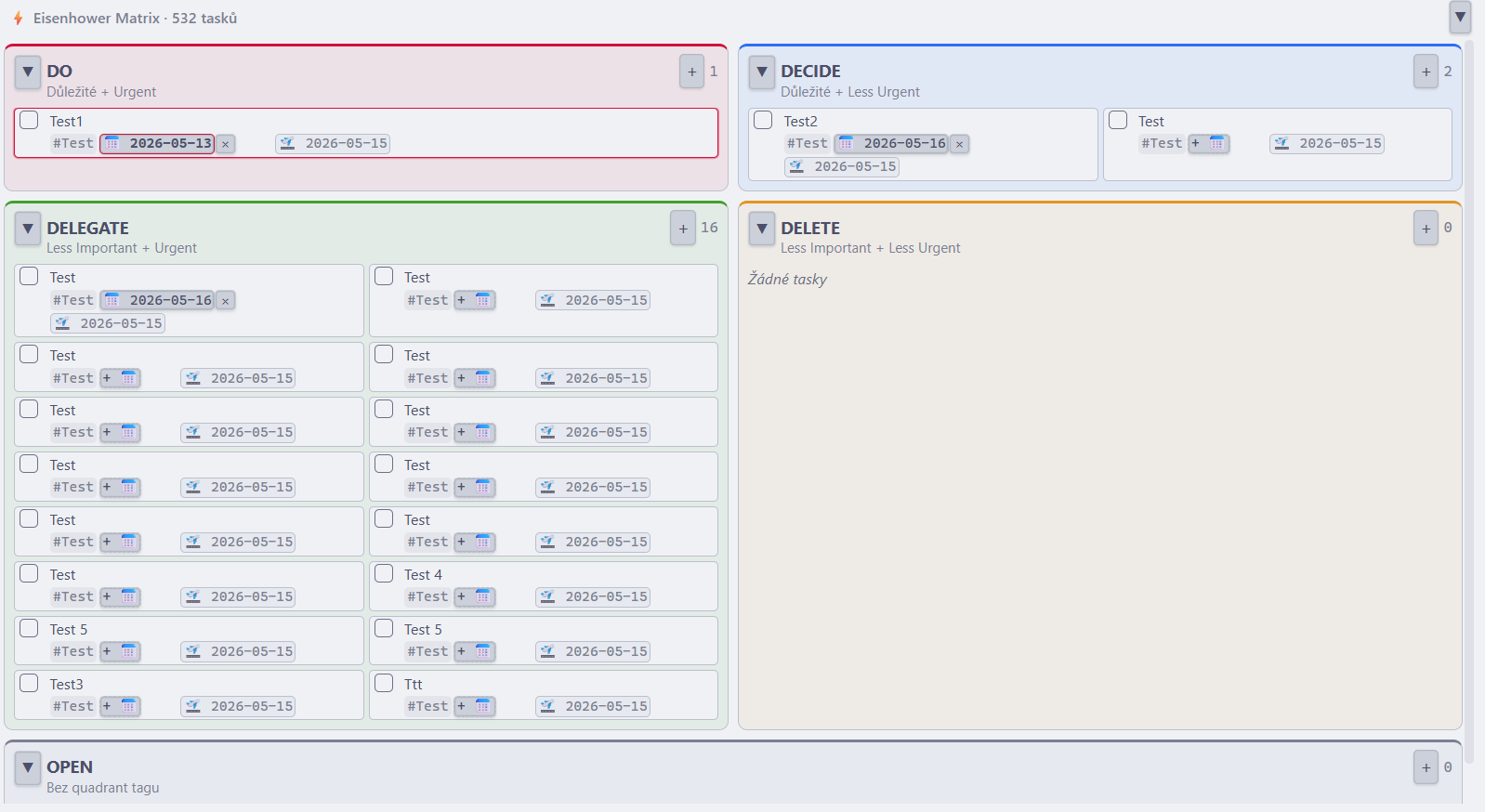Add a new task to OPEN section

(x=1426, y=767)
